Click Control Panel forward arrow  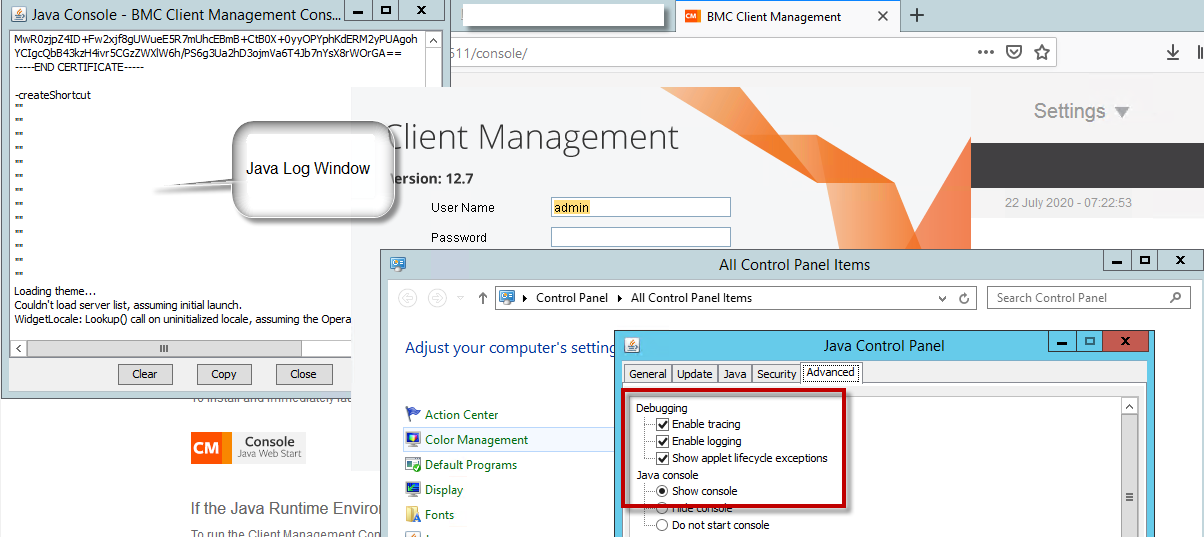pos(437,298)
